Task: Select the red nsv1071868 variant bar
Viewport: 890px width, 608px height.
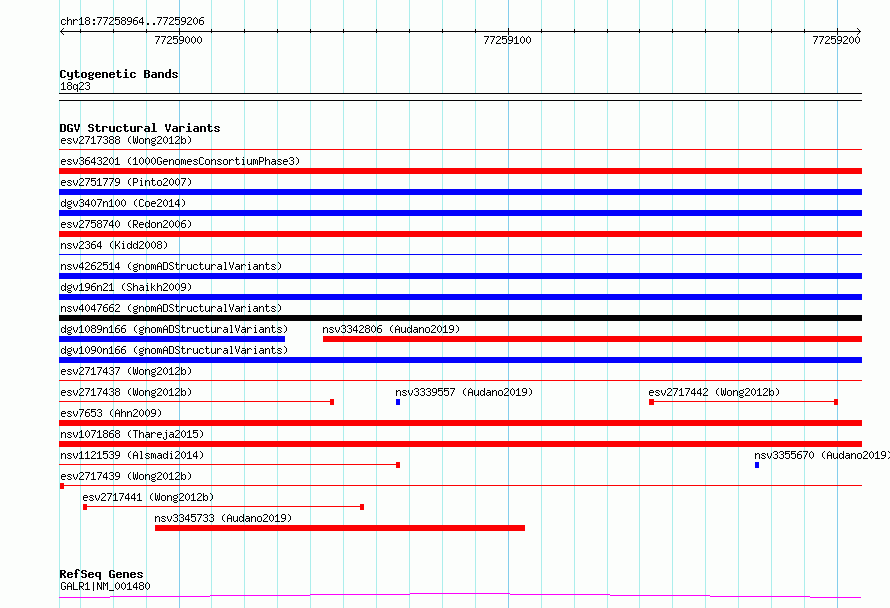Action: coord(460,444)
